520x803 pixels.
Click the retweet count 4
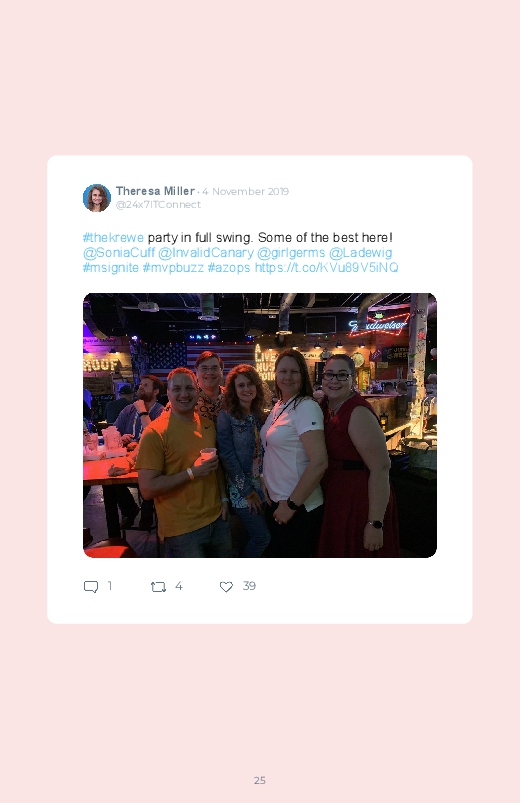tap(179, 586)
